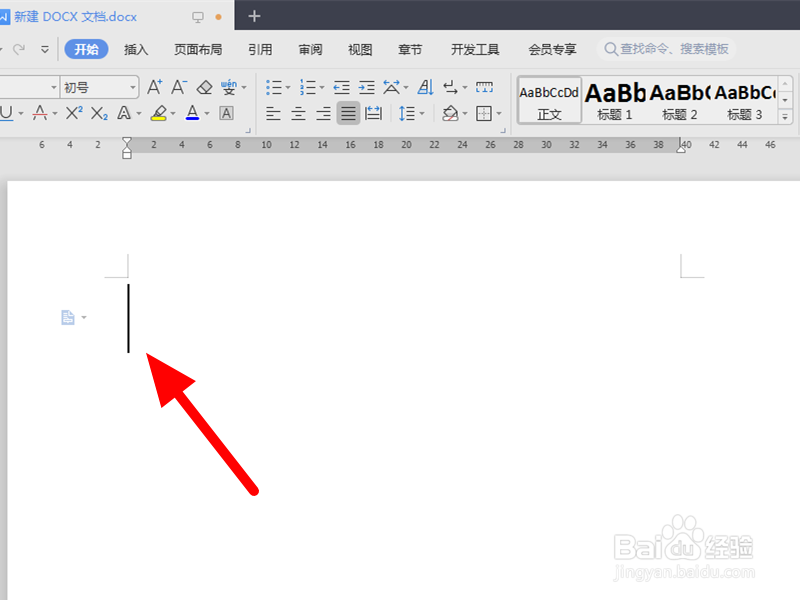Viewport: 800px width, 600px height.
Task: Apply strikethrough font formatting
Action: pyautogui.click(x=40, y=113)
